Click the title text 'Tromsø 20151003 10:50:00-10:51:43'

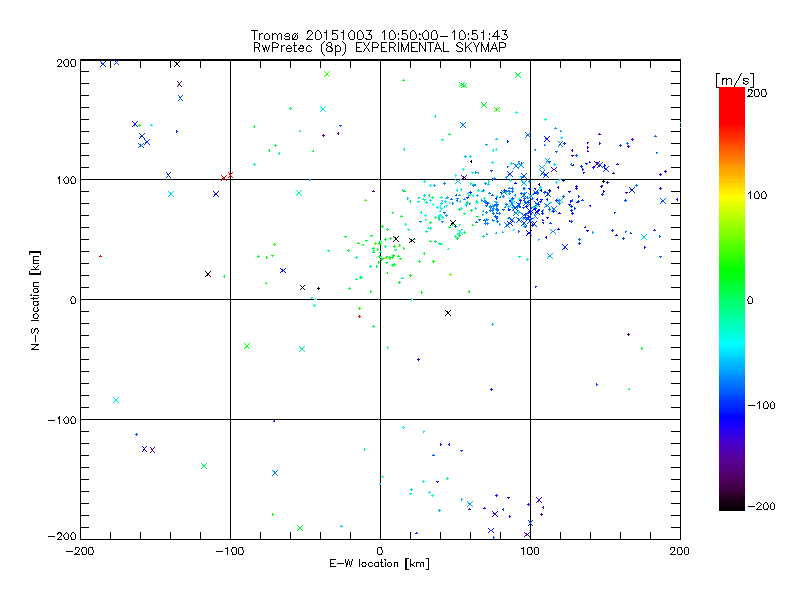tap(379, 35)
